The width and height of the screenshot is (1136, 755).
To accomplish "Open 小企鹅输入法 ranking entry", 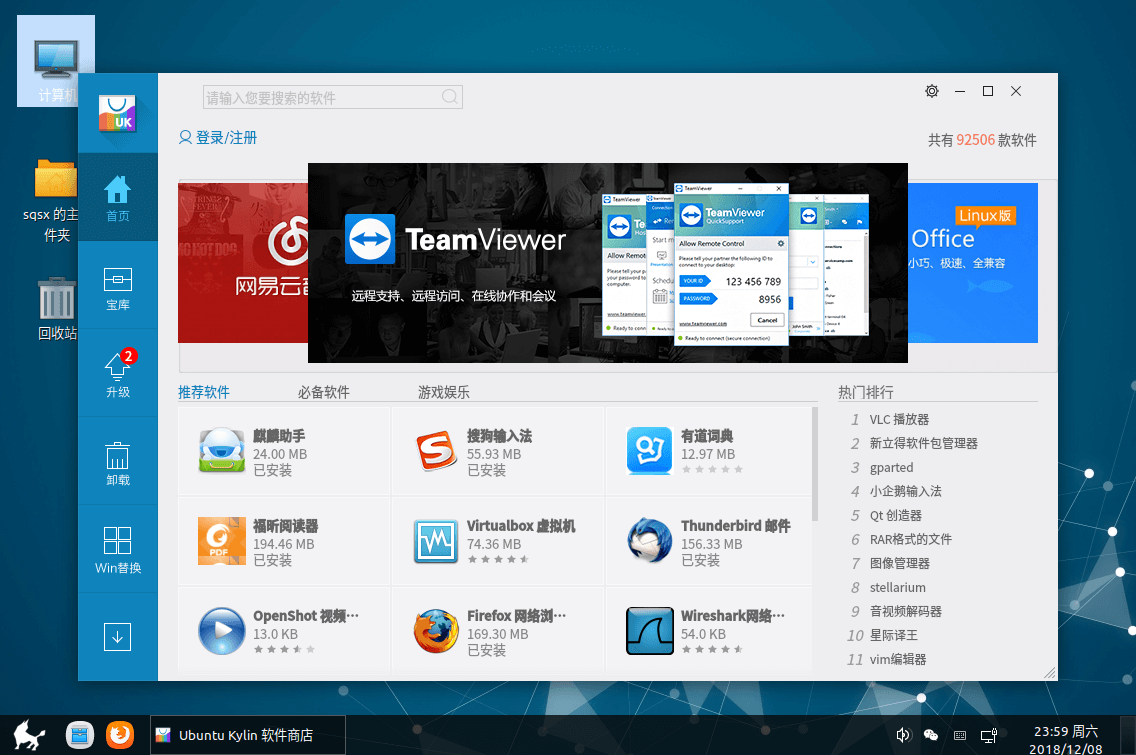I will pyautogui.click(x=905, y=491).
